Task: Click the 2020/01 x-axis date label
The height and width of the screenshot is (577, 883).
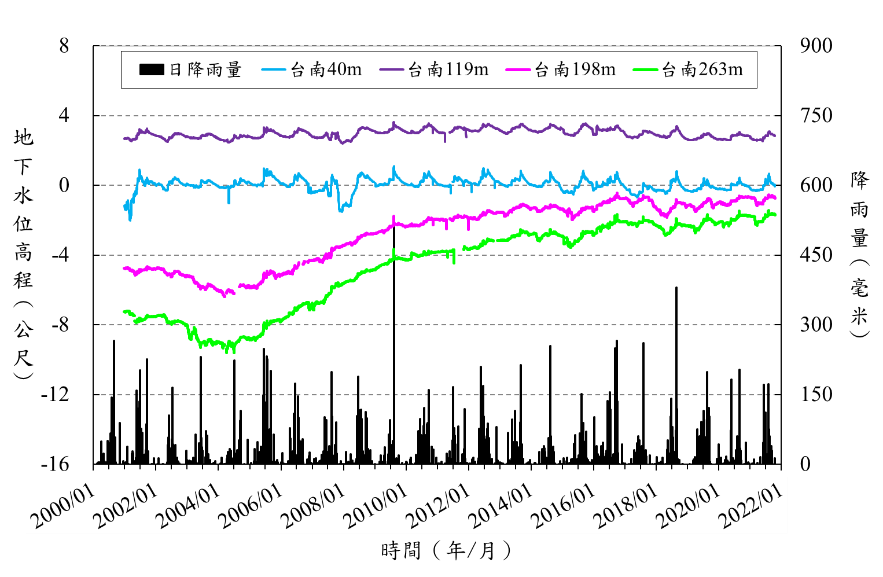Action: click(689, 504)
